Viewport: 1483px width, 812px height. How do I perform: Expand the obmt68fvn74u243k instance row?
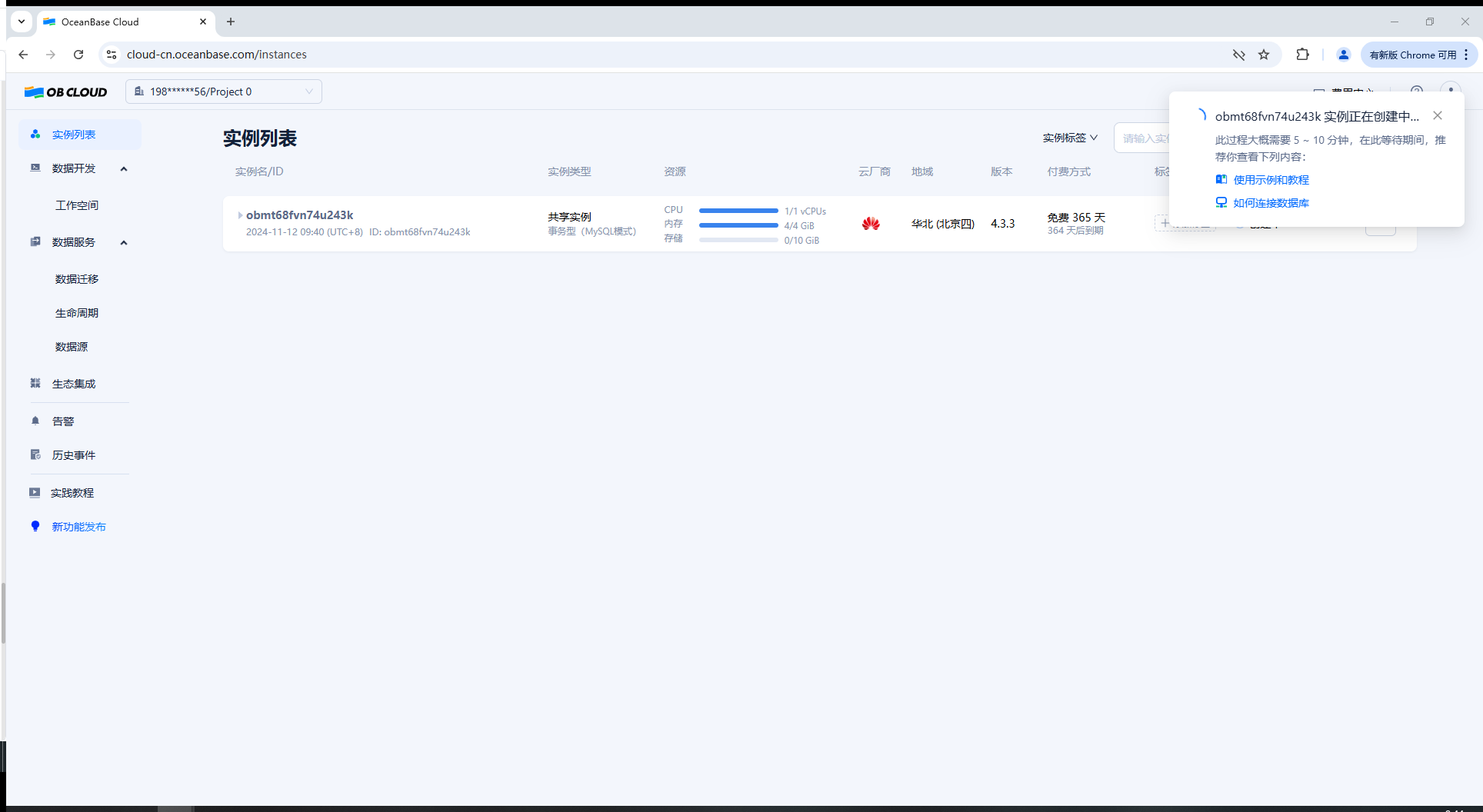click(240, 215)
